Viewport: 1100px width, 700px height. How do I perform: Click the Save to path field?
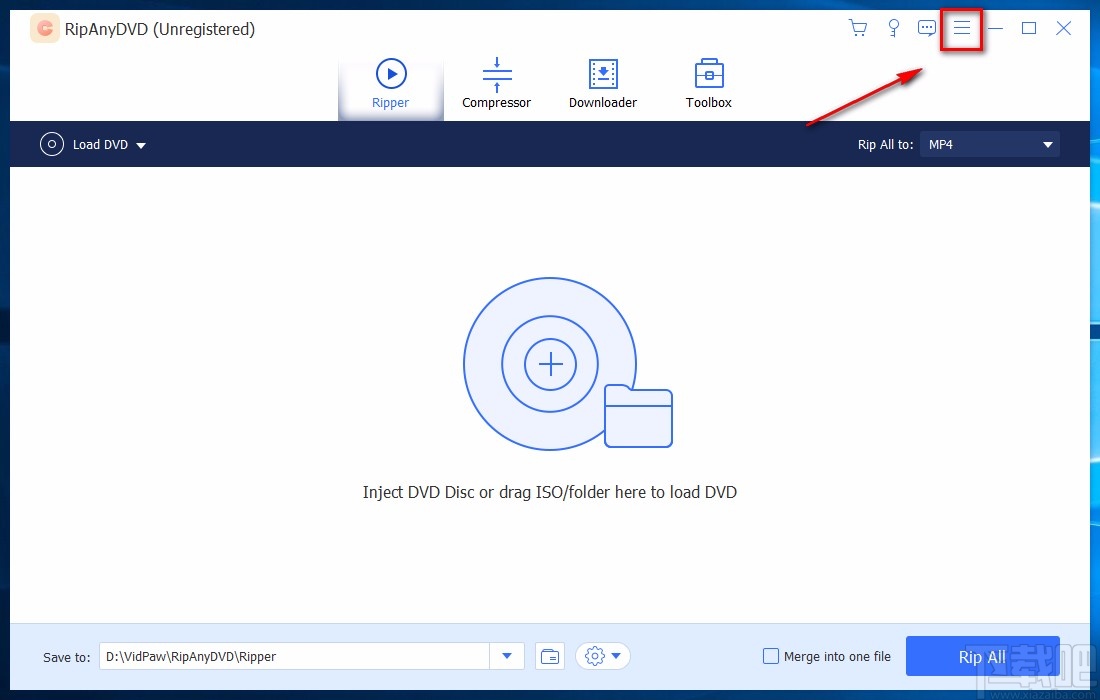[294, 657]
